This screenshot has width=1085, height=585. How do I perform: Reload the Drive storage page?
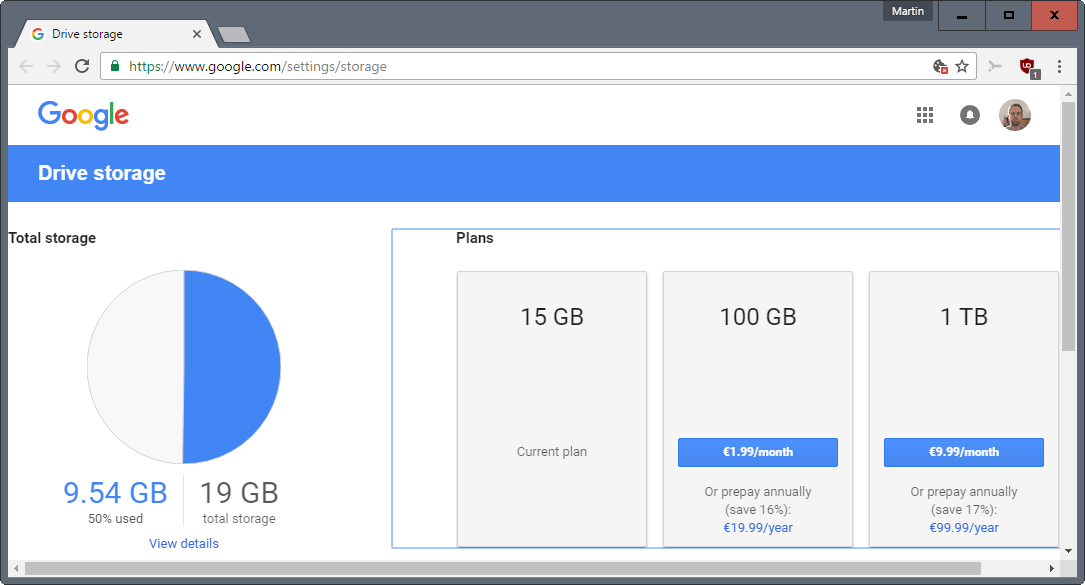(82, 66)
